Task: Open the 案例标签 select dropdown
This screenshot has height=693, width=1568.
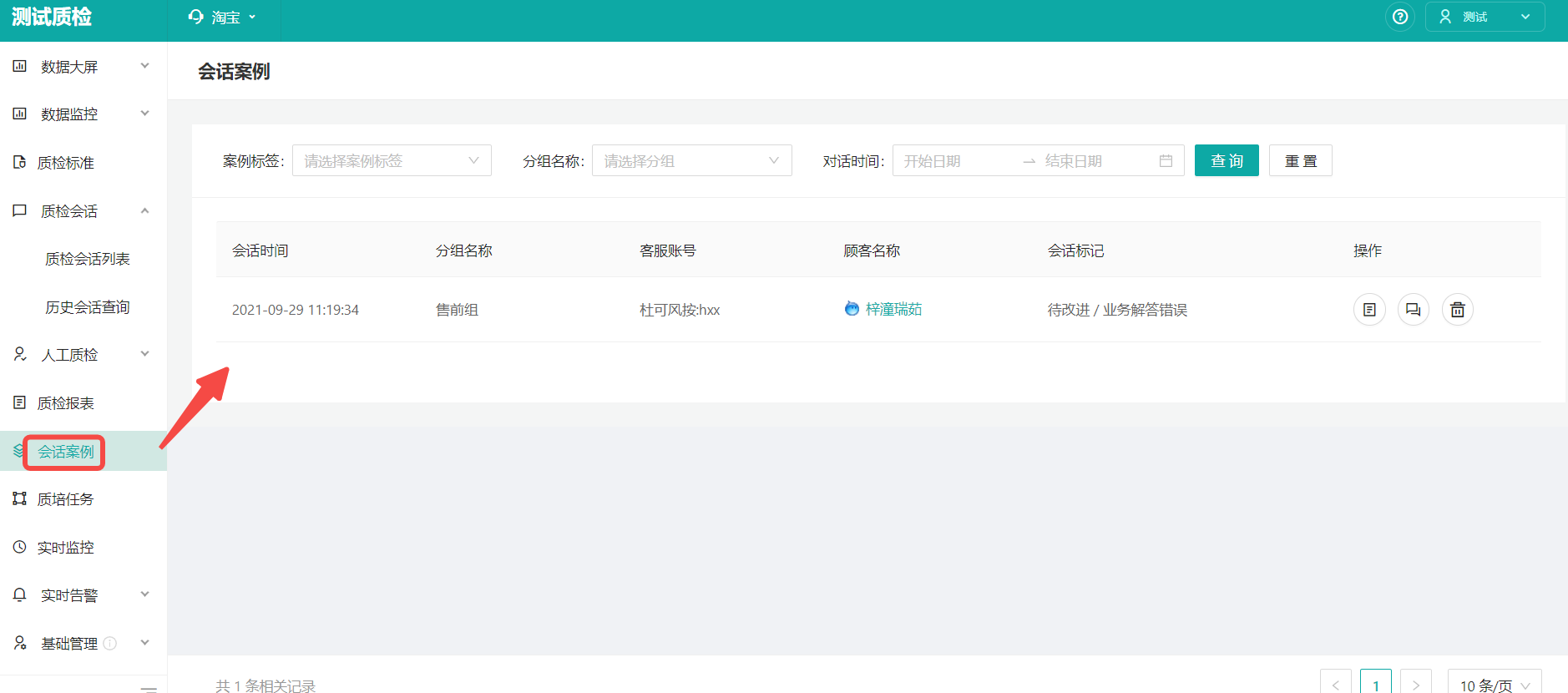Action: (x=392, y=160)
